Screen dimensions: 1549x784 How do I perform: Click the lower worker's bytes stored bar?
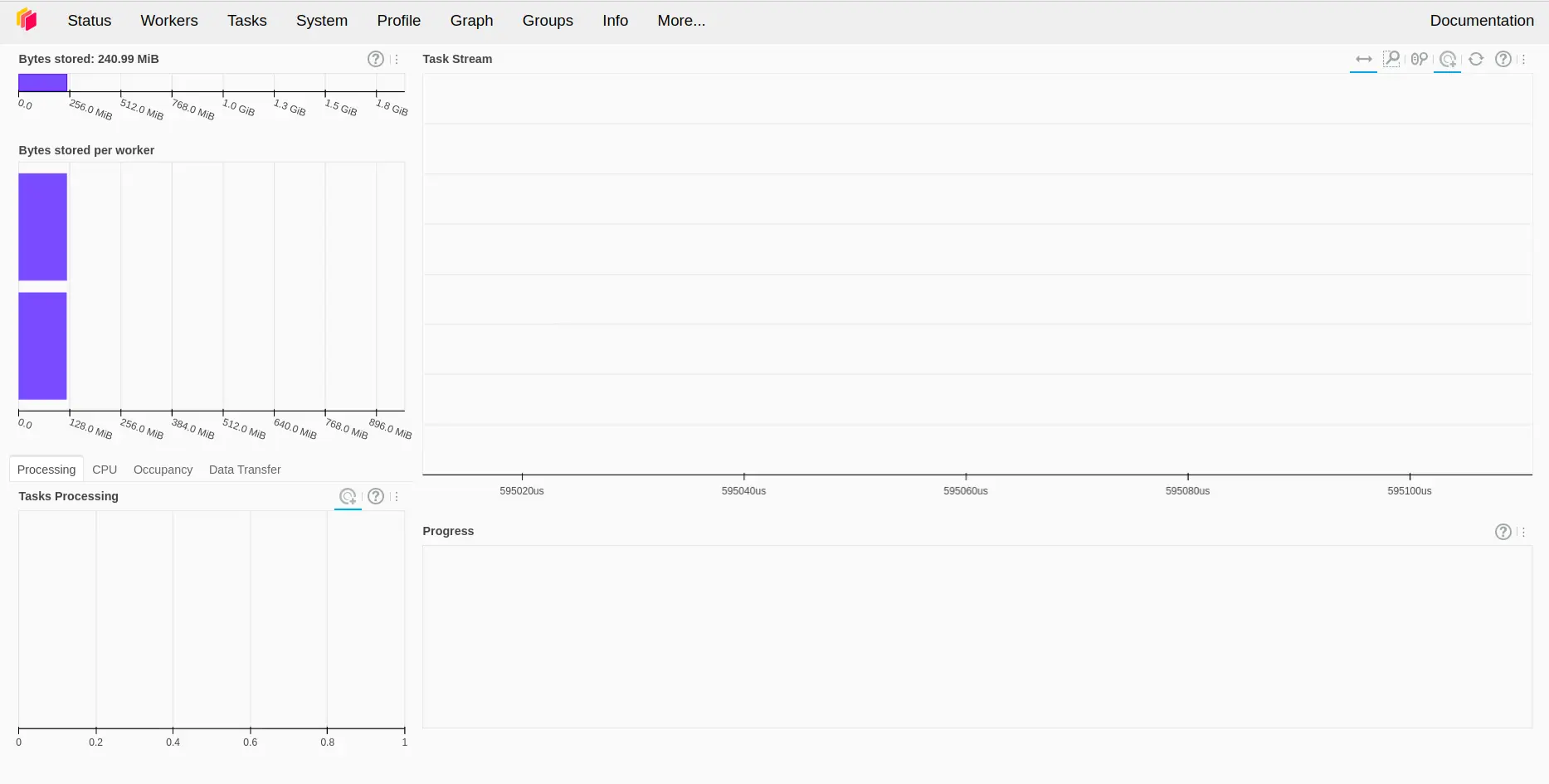42,346
